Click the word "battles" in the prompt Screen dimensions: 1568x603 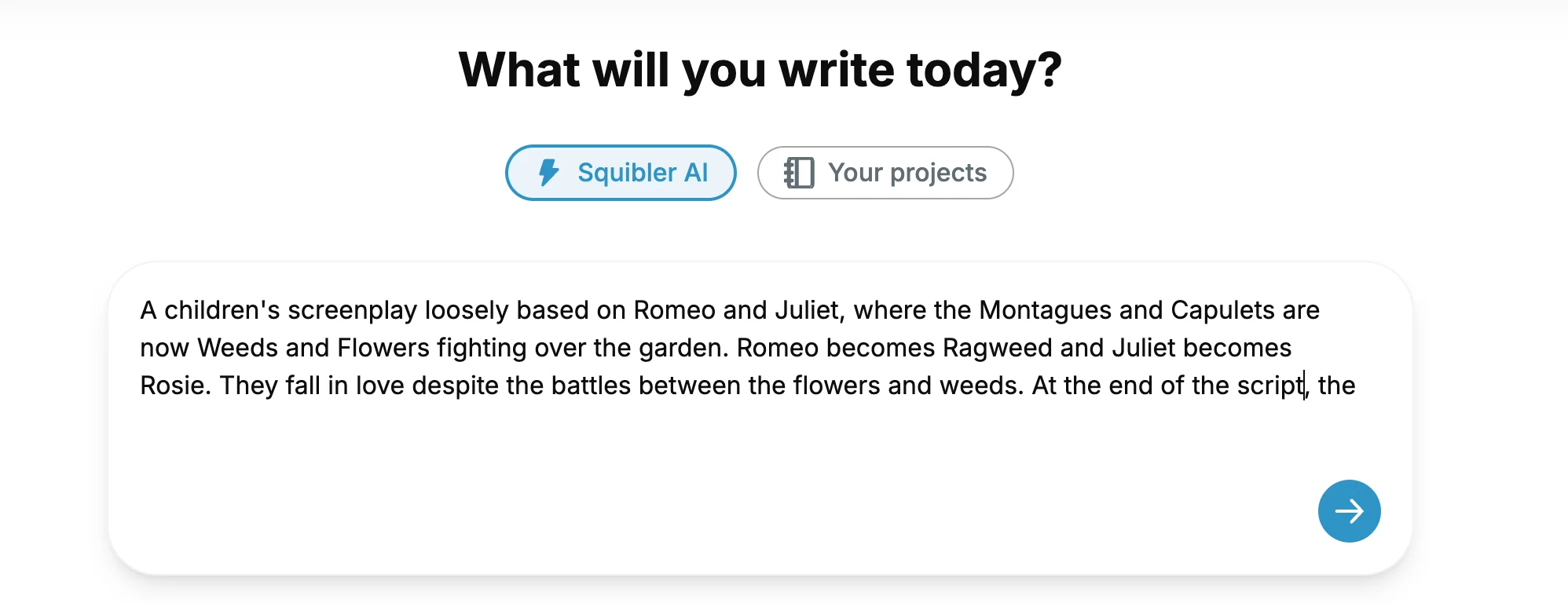(591, 386)
